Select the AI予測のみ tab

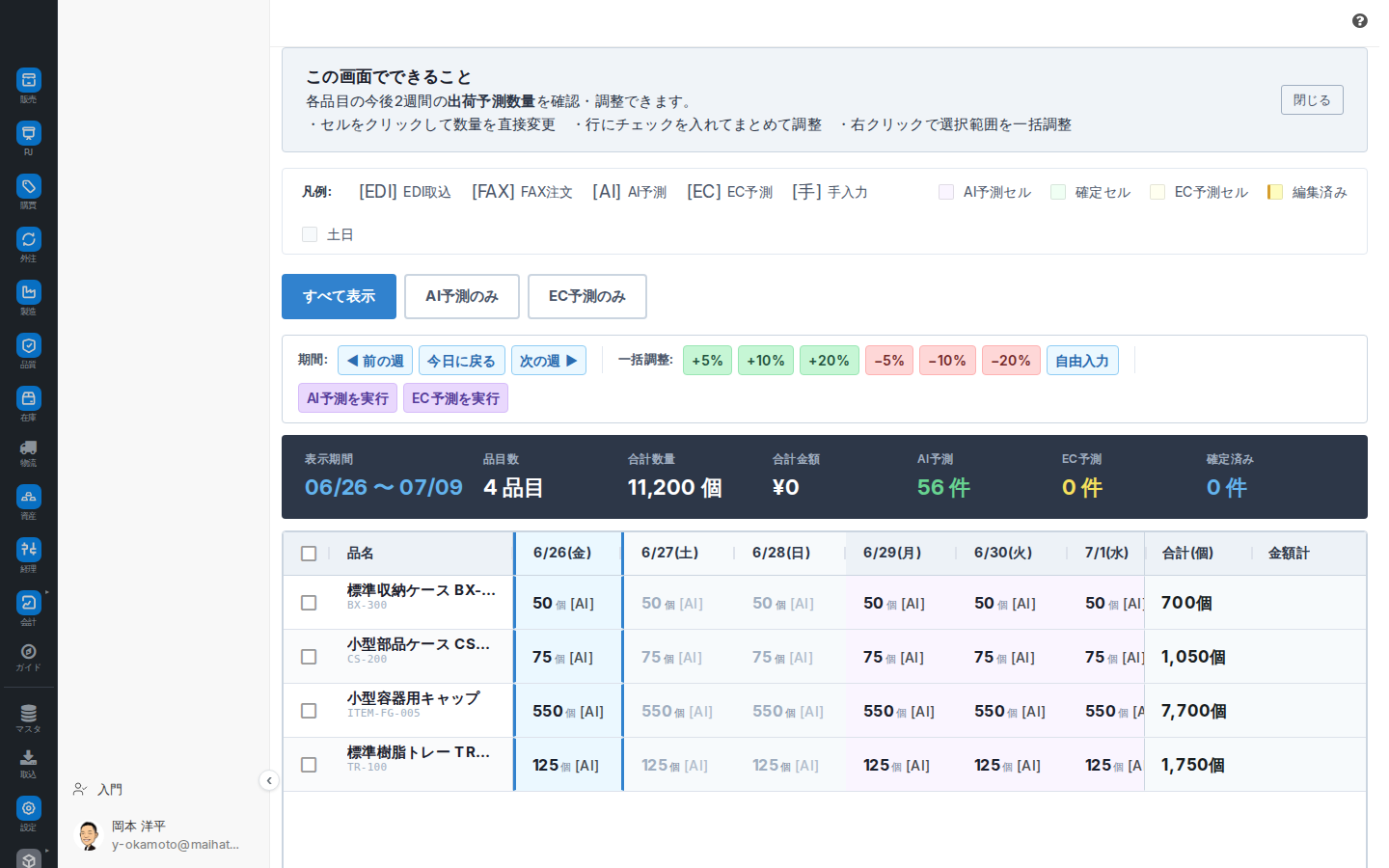(462, 296)
